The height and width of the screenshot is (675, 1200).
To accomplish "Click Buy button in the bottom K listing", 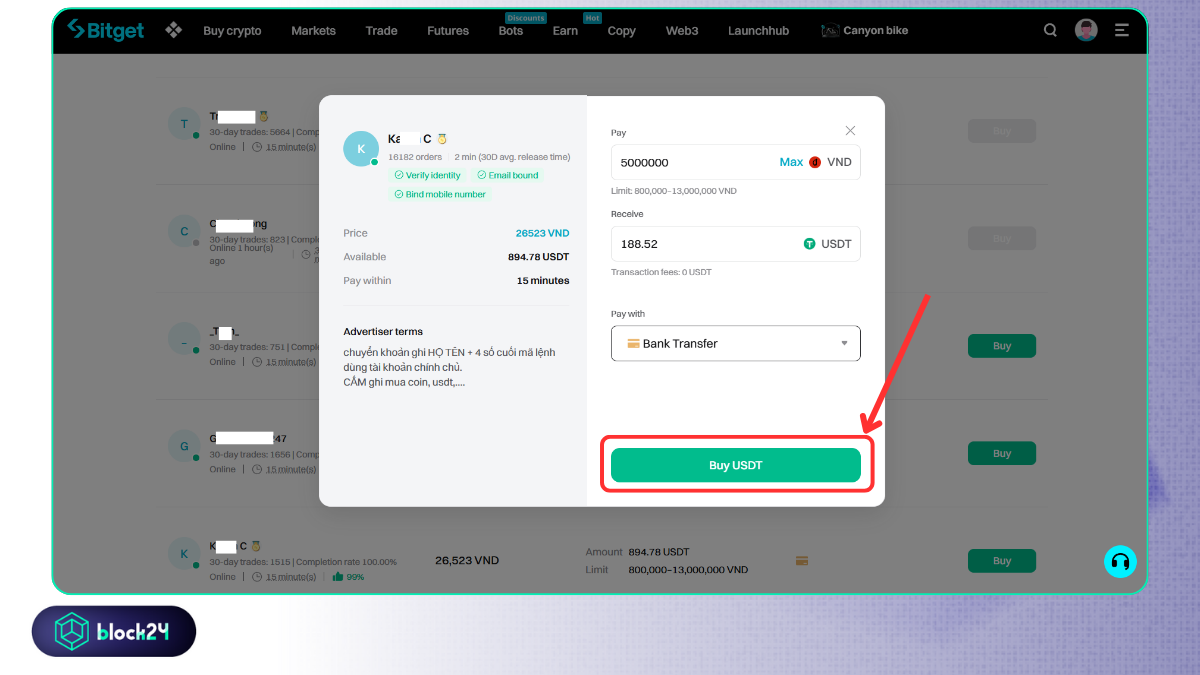I will coord(1002,561).
